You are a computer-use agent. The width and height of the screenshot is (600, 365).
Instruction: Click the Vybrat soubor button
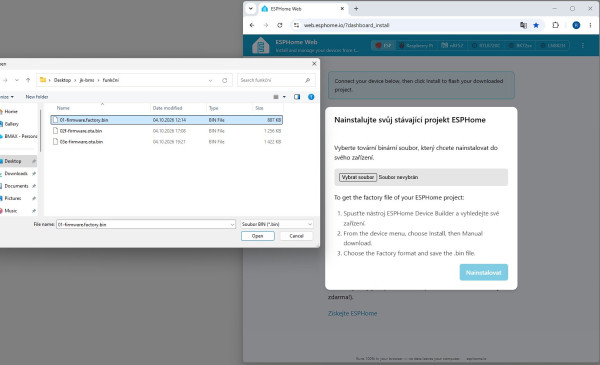tap(358, 177)
